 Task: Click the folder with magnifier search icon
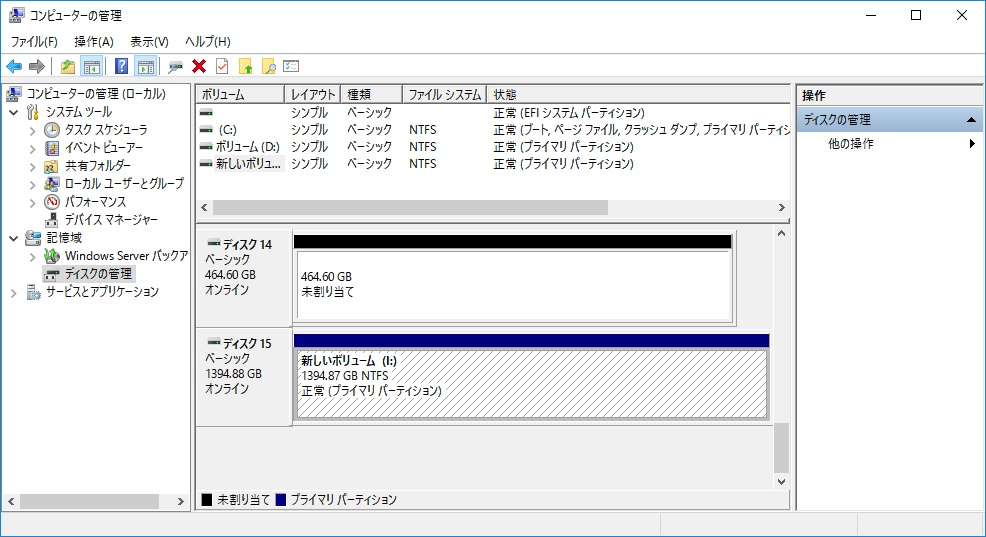[269, 66]
